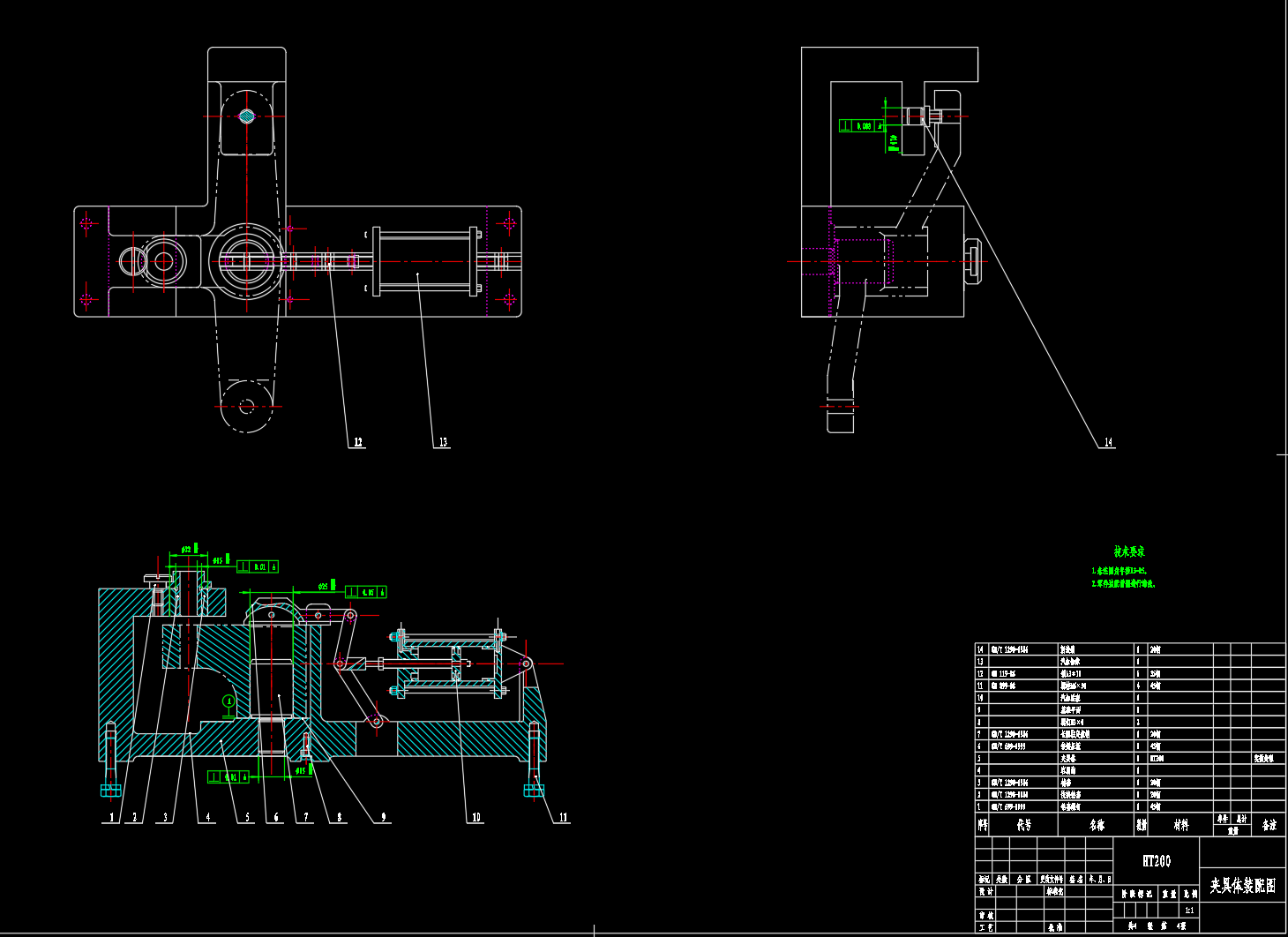The image size is (1288, 937).
Task: Pick balloon number 3 under the section view
Action: point(165,818)
